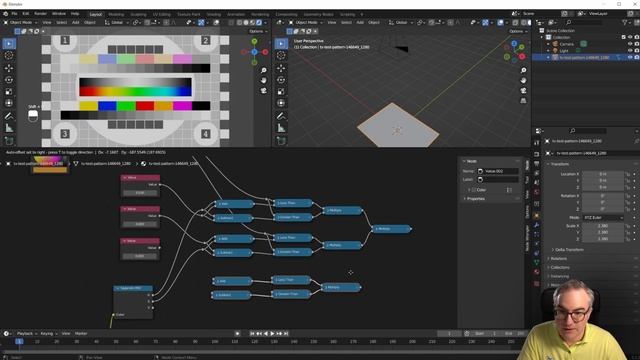Screen dimensions: 640x360
Task: Enable the node Color checkbox
Action: point(473,190)
